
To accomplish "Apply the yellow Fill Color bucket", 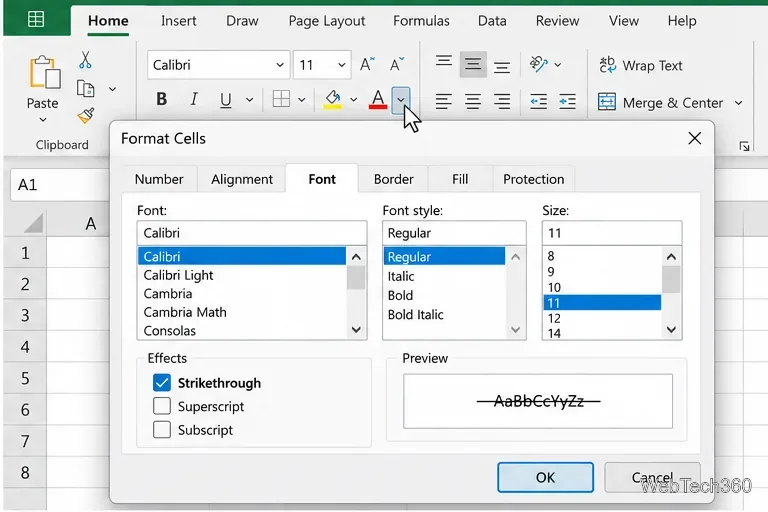I will coord(333,99).
